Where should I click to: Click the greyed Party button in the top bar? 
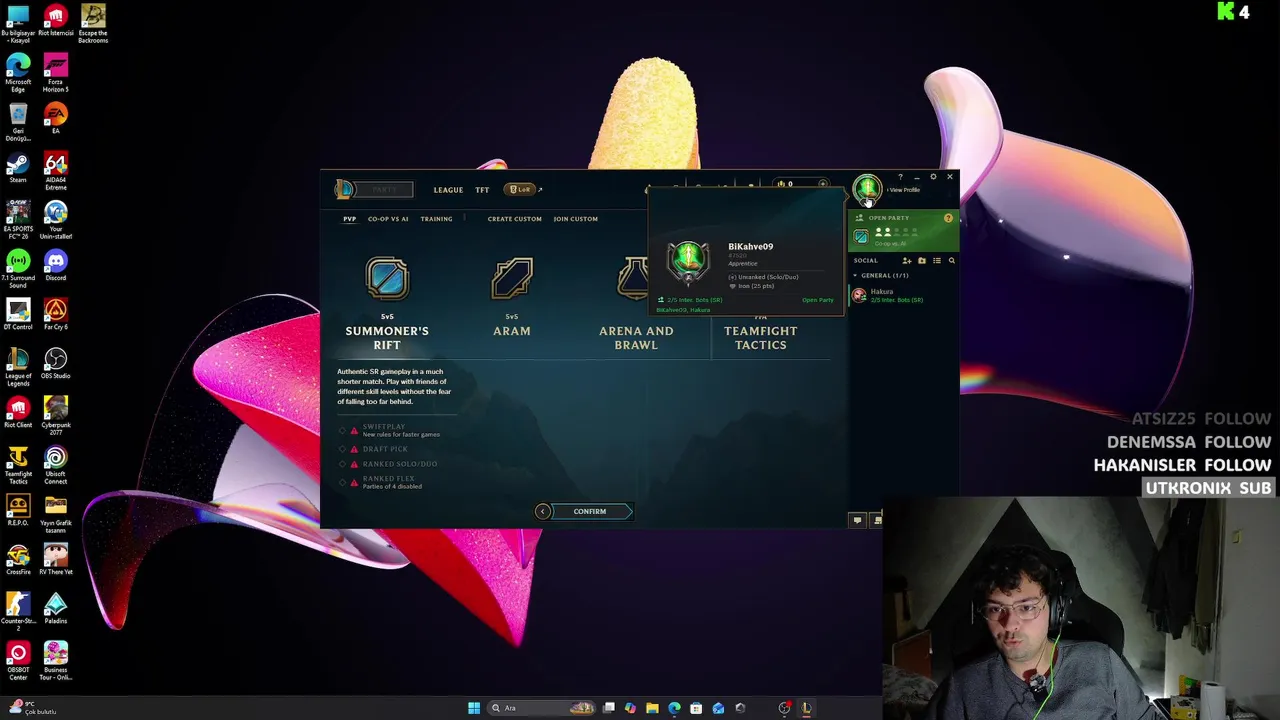(385, 190)
